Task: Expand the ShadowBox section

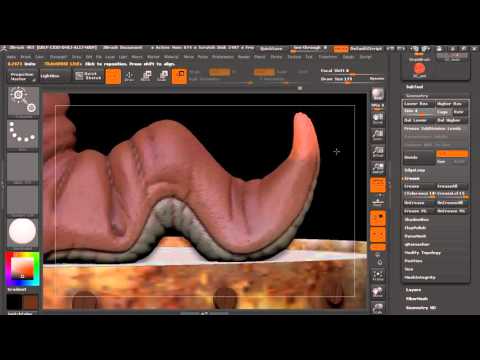Action: point(416,220)
